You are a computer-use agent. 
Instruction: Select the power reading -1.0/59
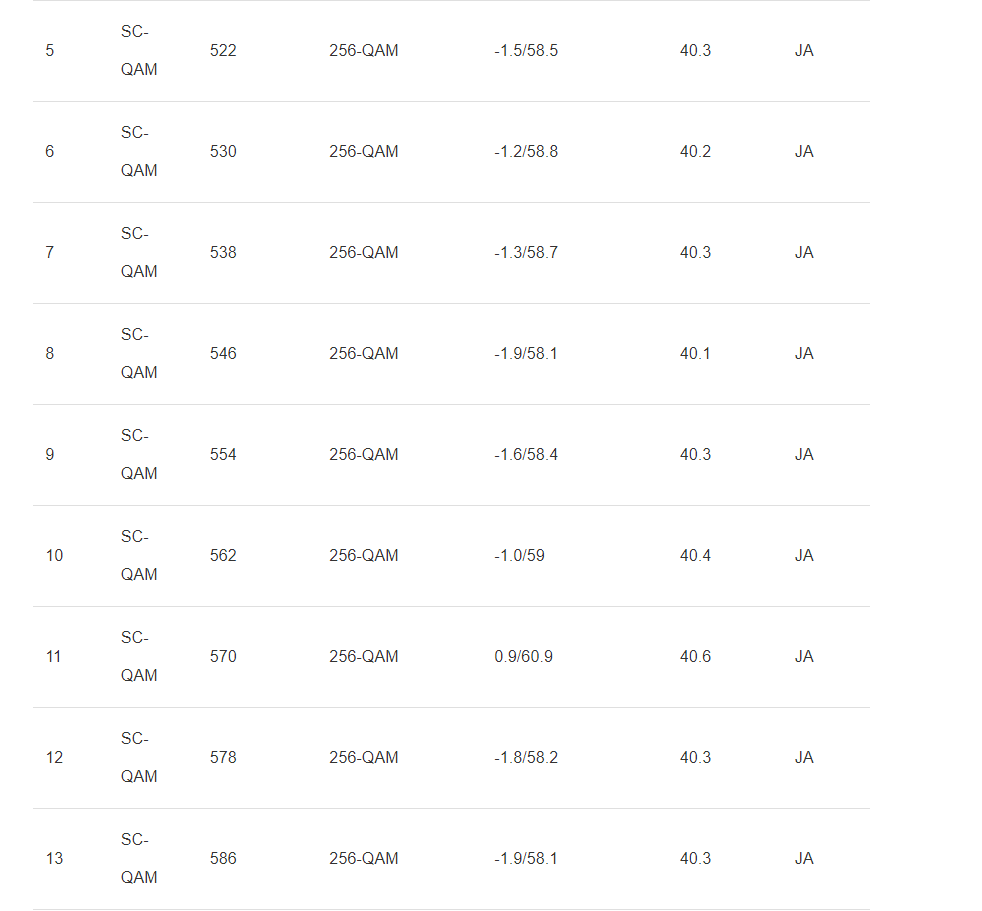click(519, 556)
